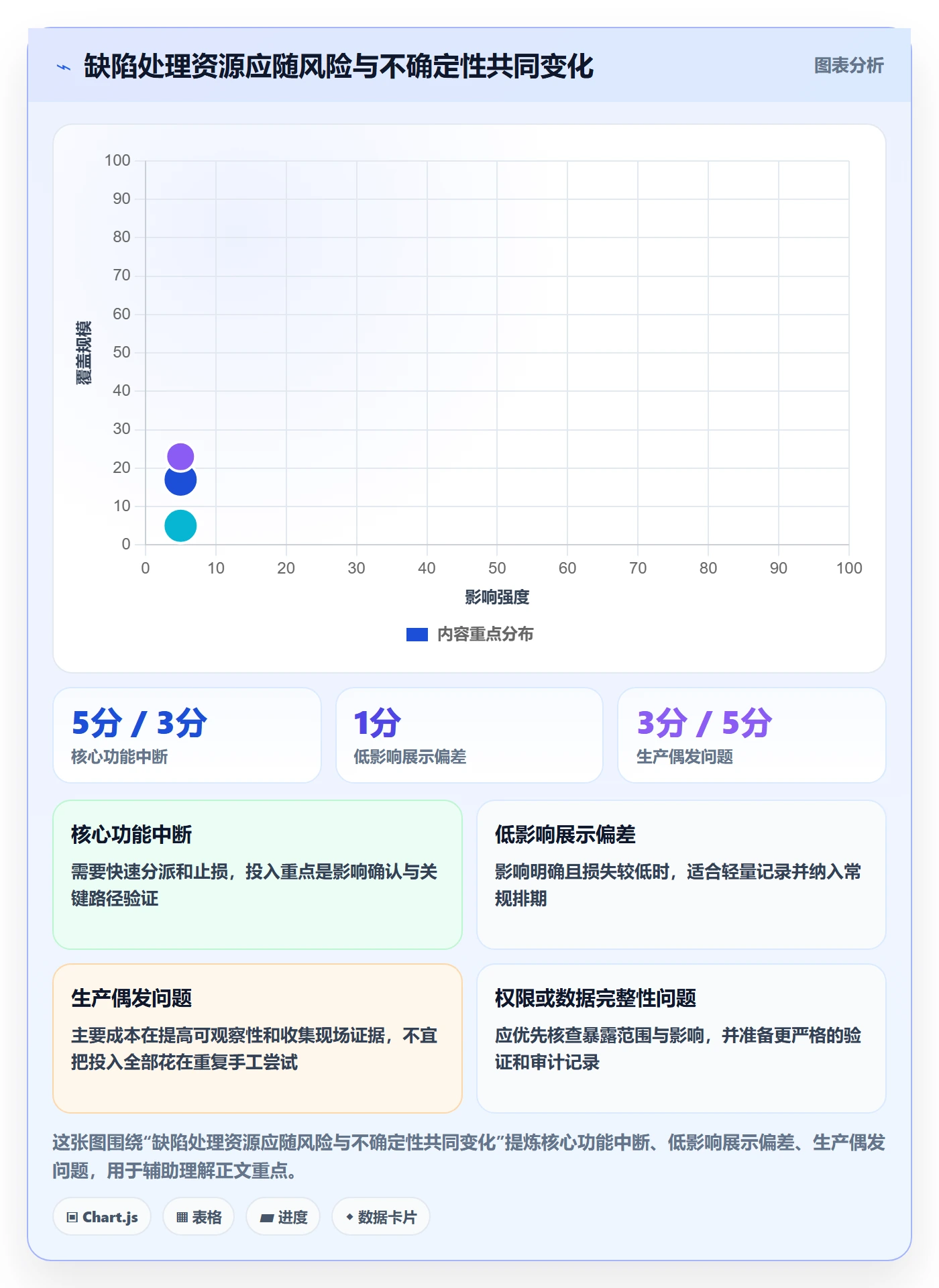939x1288 pixels.
Task: Click the purple 3分 / 5分 score value
Action: (704, 723)
